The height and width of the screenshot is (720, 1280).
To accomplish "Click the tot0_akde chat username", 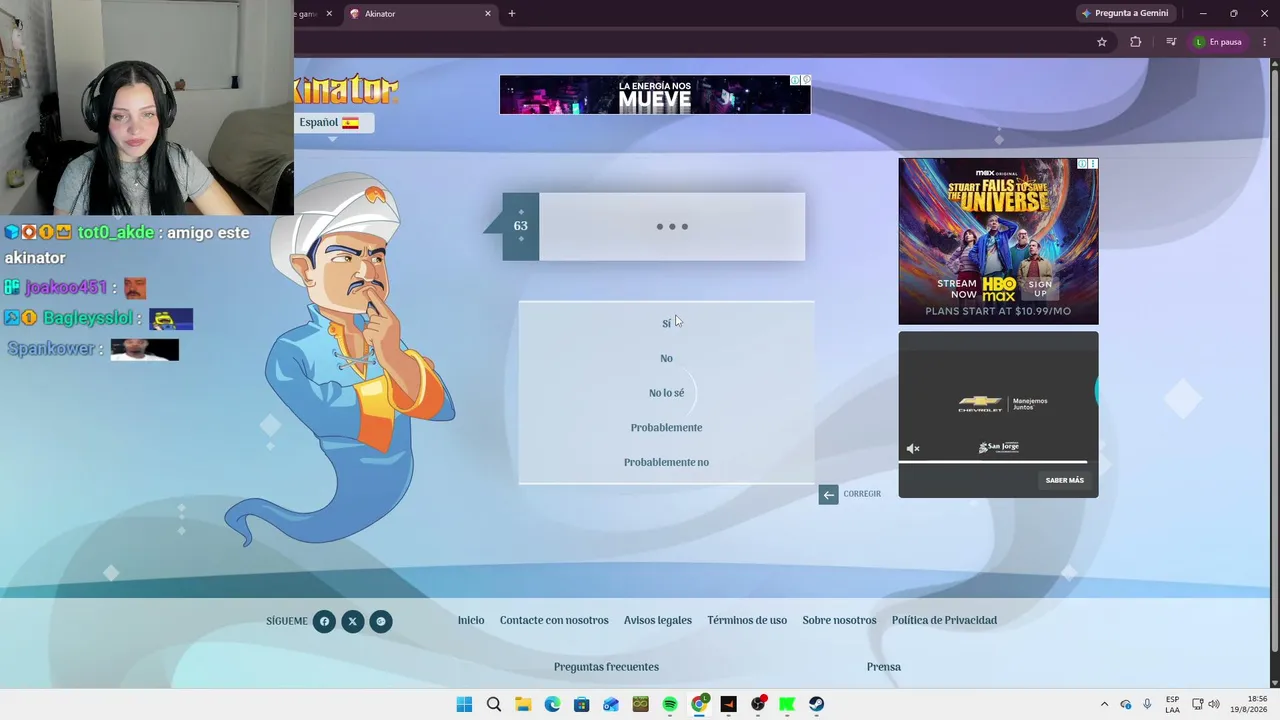I will pos(116,232).
